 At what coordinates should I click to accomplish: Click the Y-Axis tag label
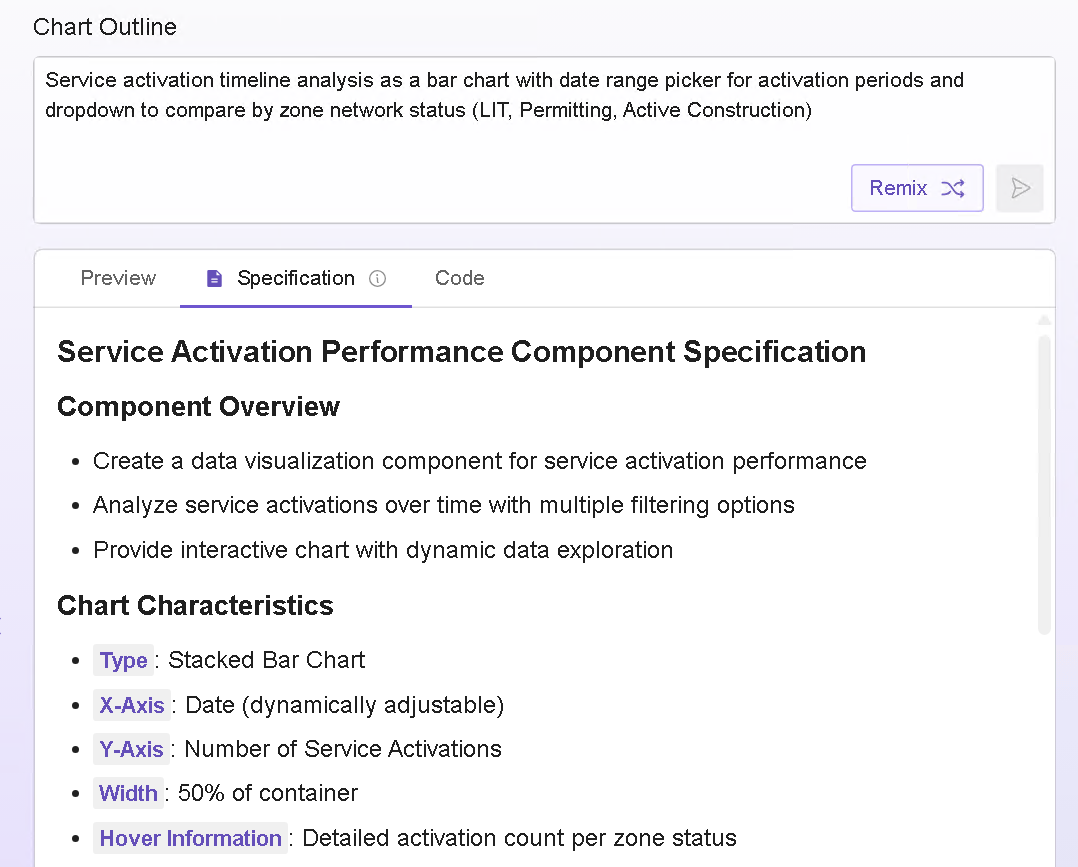tap(131, 749)
